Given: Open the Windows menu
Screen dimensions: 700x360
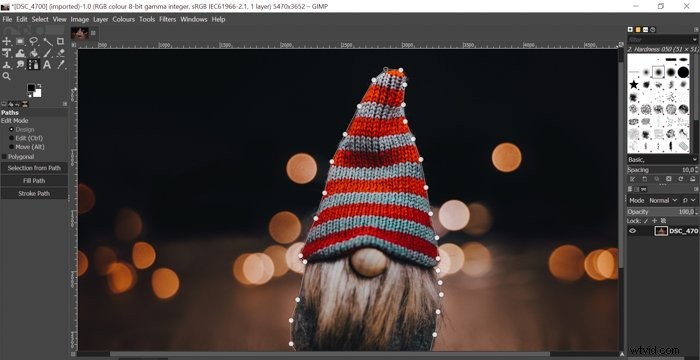Looking at the screenshot, I should (194, 19).
